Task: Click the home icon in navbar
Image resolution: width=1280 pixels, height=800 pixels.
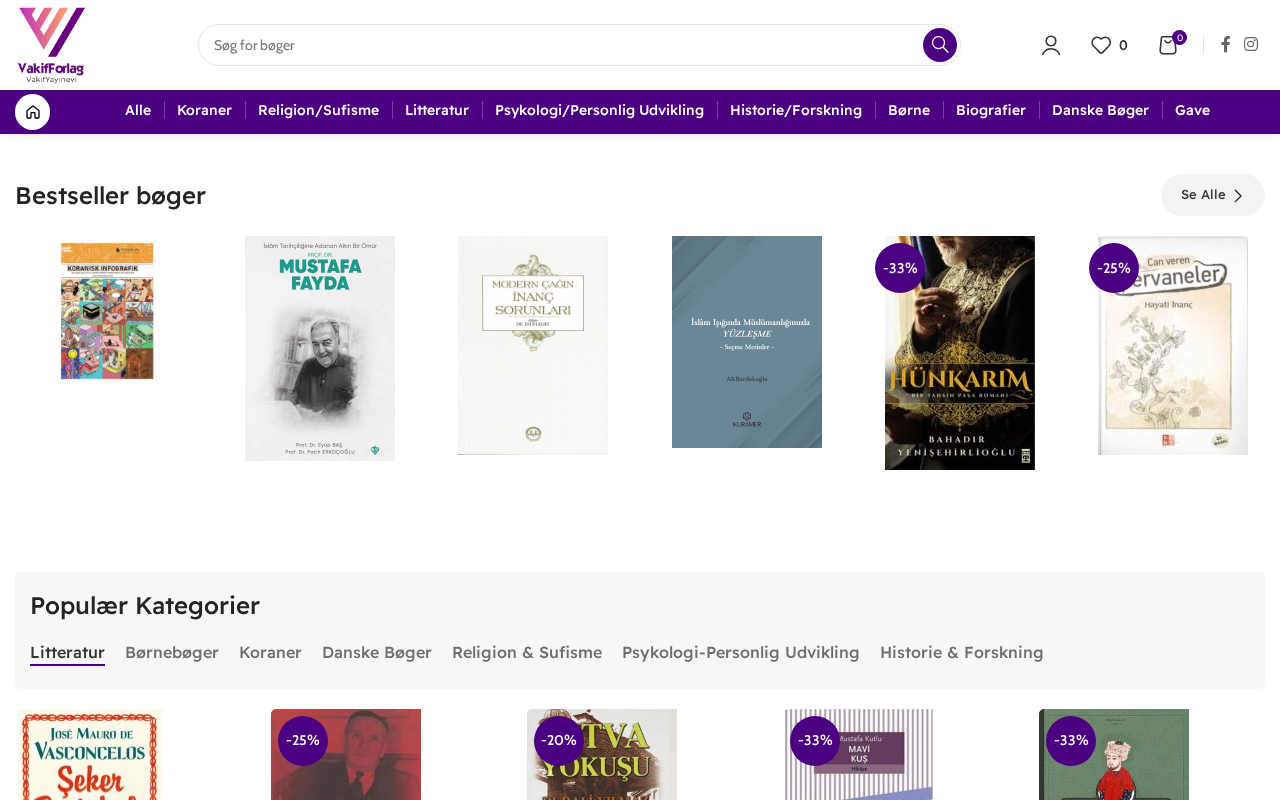Action: point(32,112)
